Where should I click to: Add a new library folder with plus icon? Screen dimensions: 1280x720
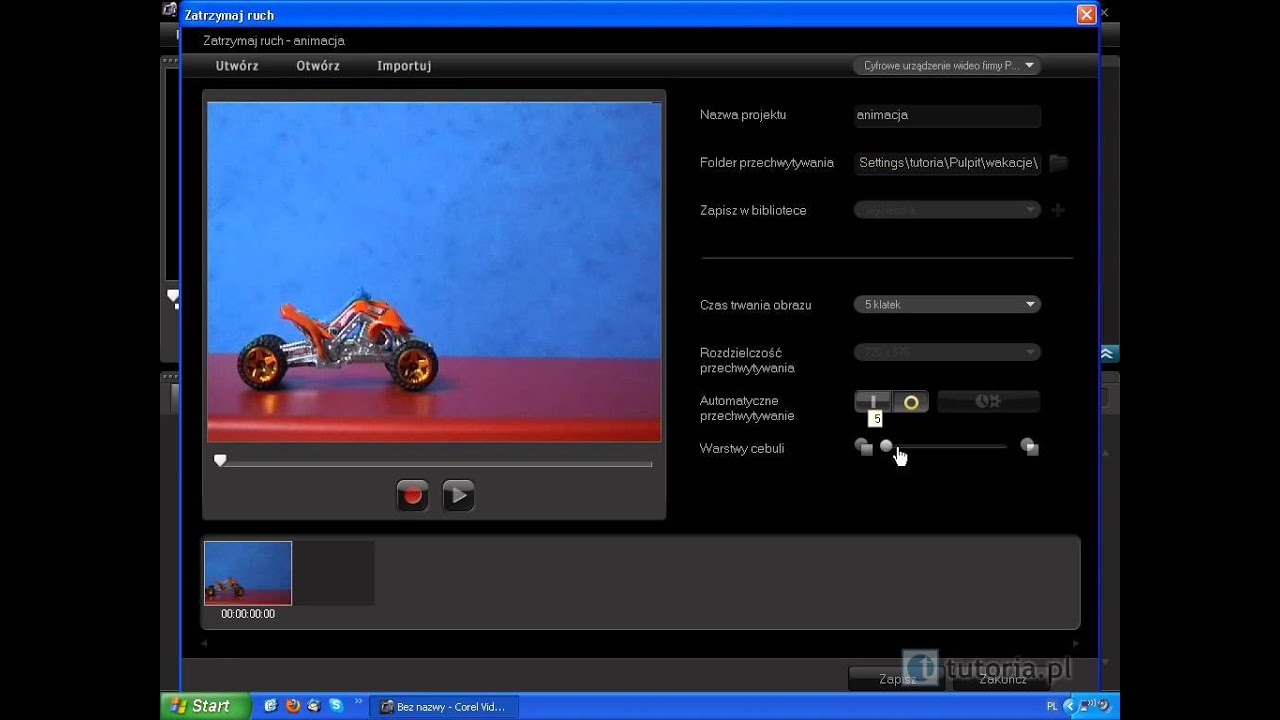click(1058, 210)
